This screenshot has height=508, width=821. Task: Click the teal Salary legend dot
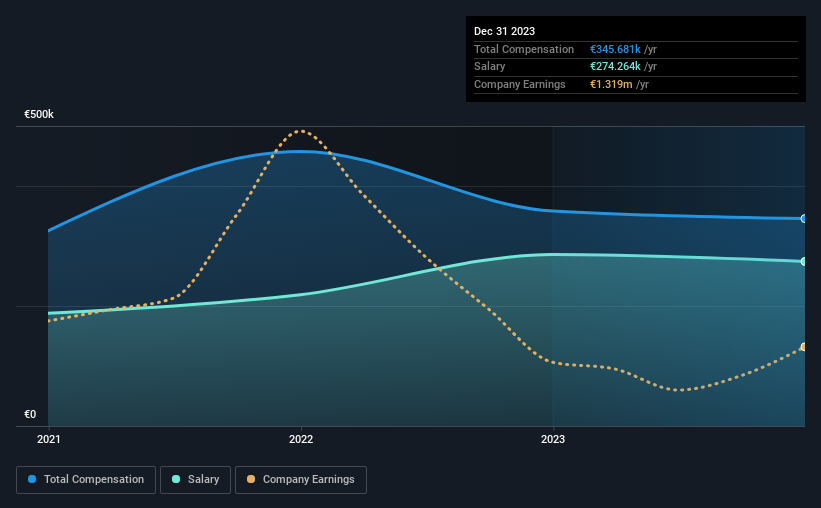pyautogui.click(x=176, y=479)
